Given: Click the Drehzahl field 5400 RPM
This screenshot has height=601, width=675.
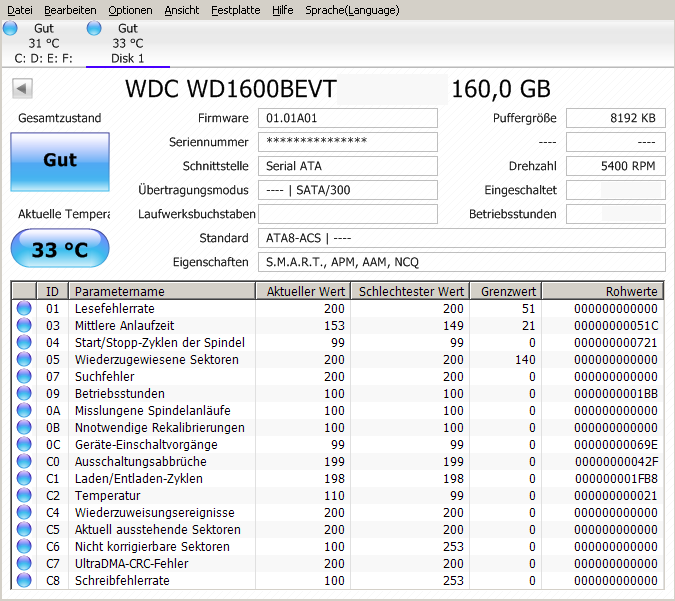Looking at the screenshot, I should click(x=616, y=166).
